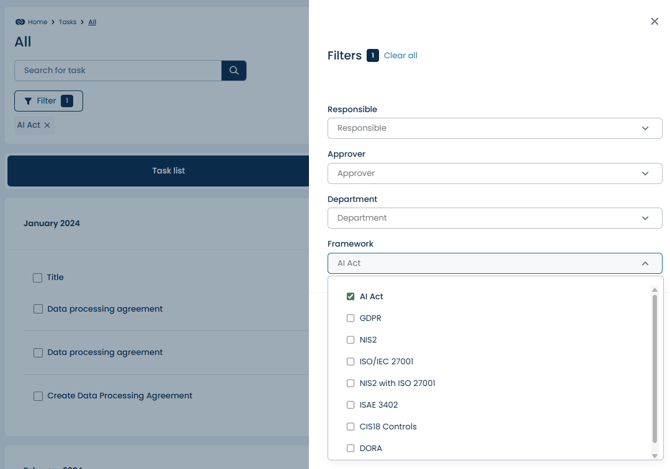Focus the Search for task field

click(118, 71)
